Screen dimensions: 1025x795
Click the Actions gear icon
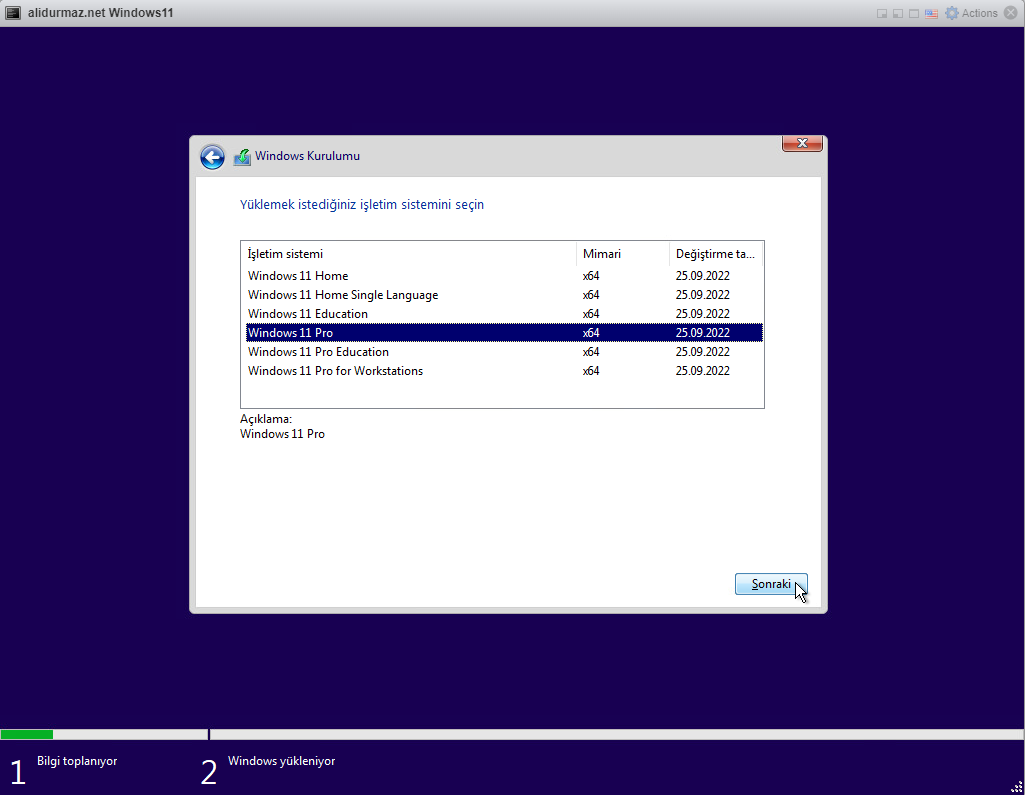click(x=950, y=12)
